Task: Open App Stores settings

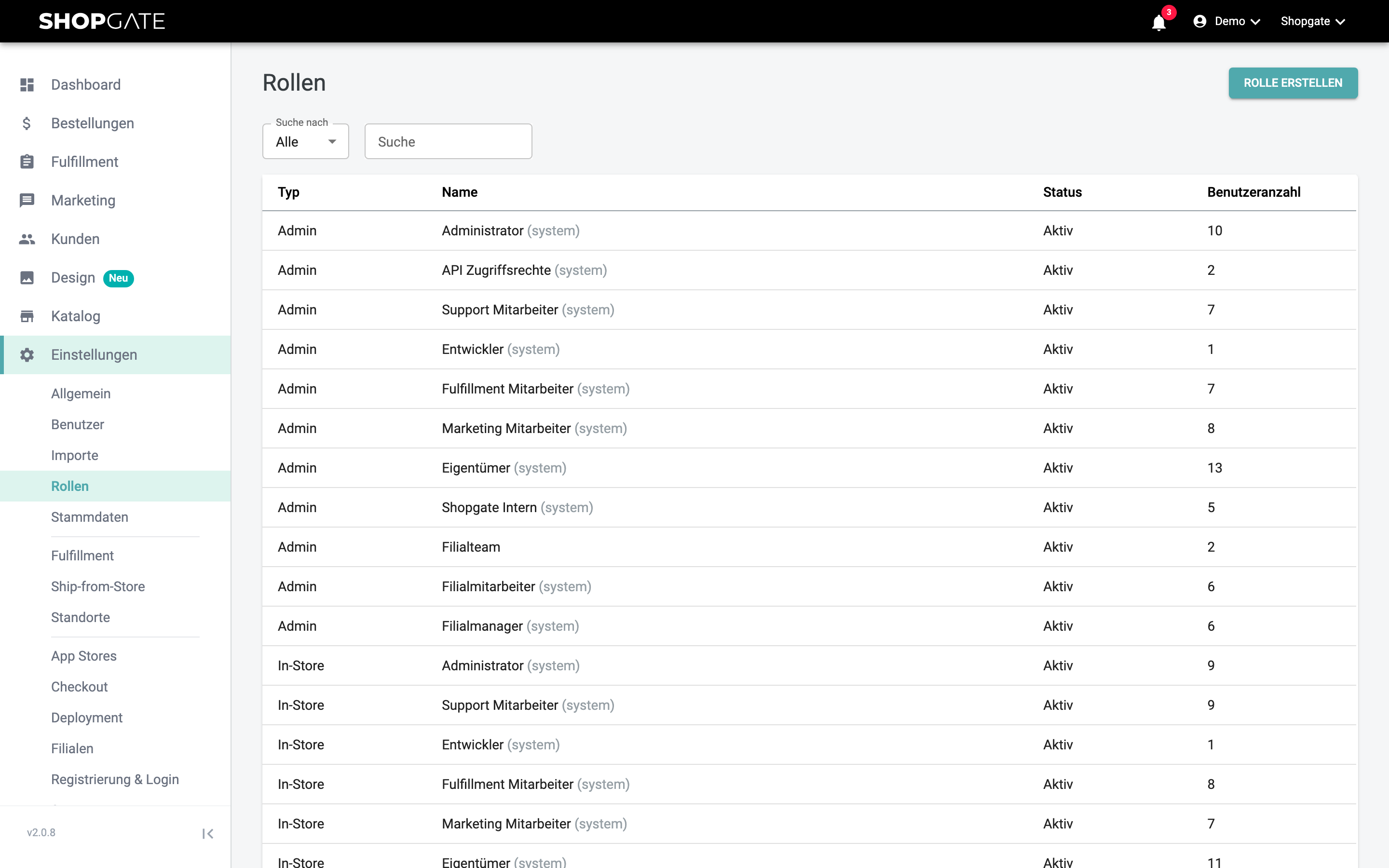Action: 84,656
